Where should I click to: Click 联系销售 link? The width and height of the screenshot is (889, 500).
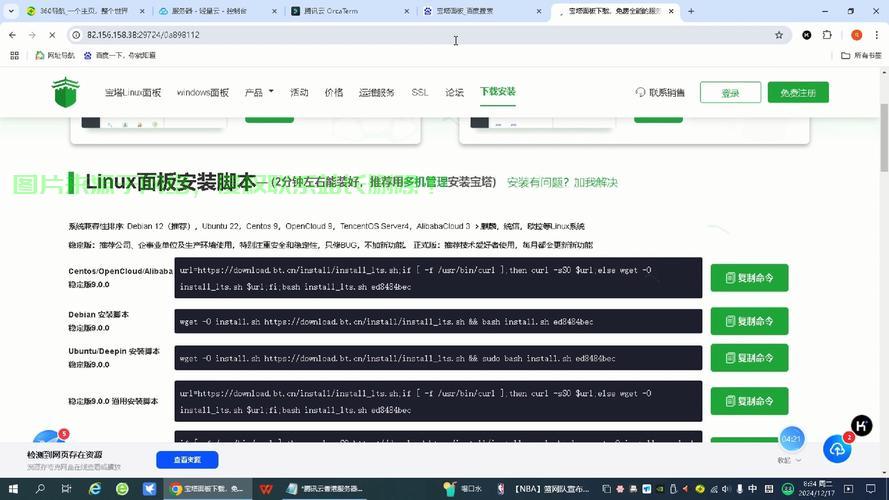661,92
